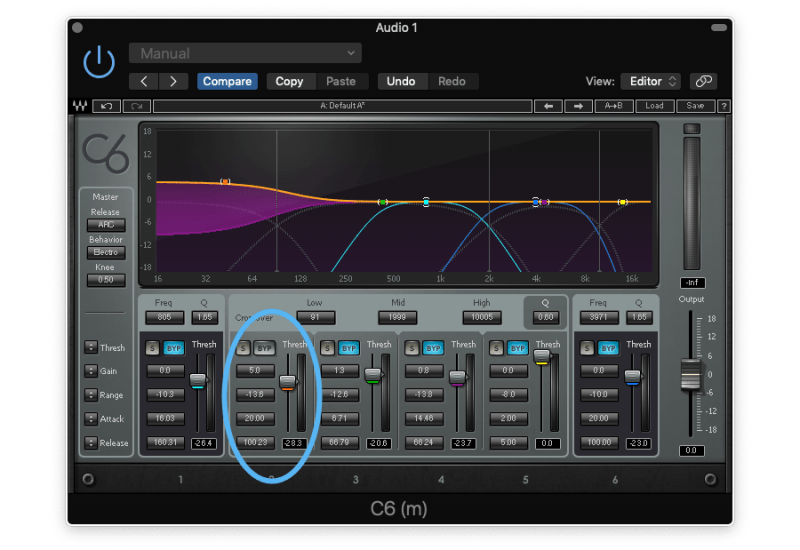This screenshot has width=800, height=550.
Task: Load the next Waves preset with right arrow
Action: pyautogui.click(x=578, y=106)
